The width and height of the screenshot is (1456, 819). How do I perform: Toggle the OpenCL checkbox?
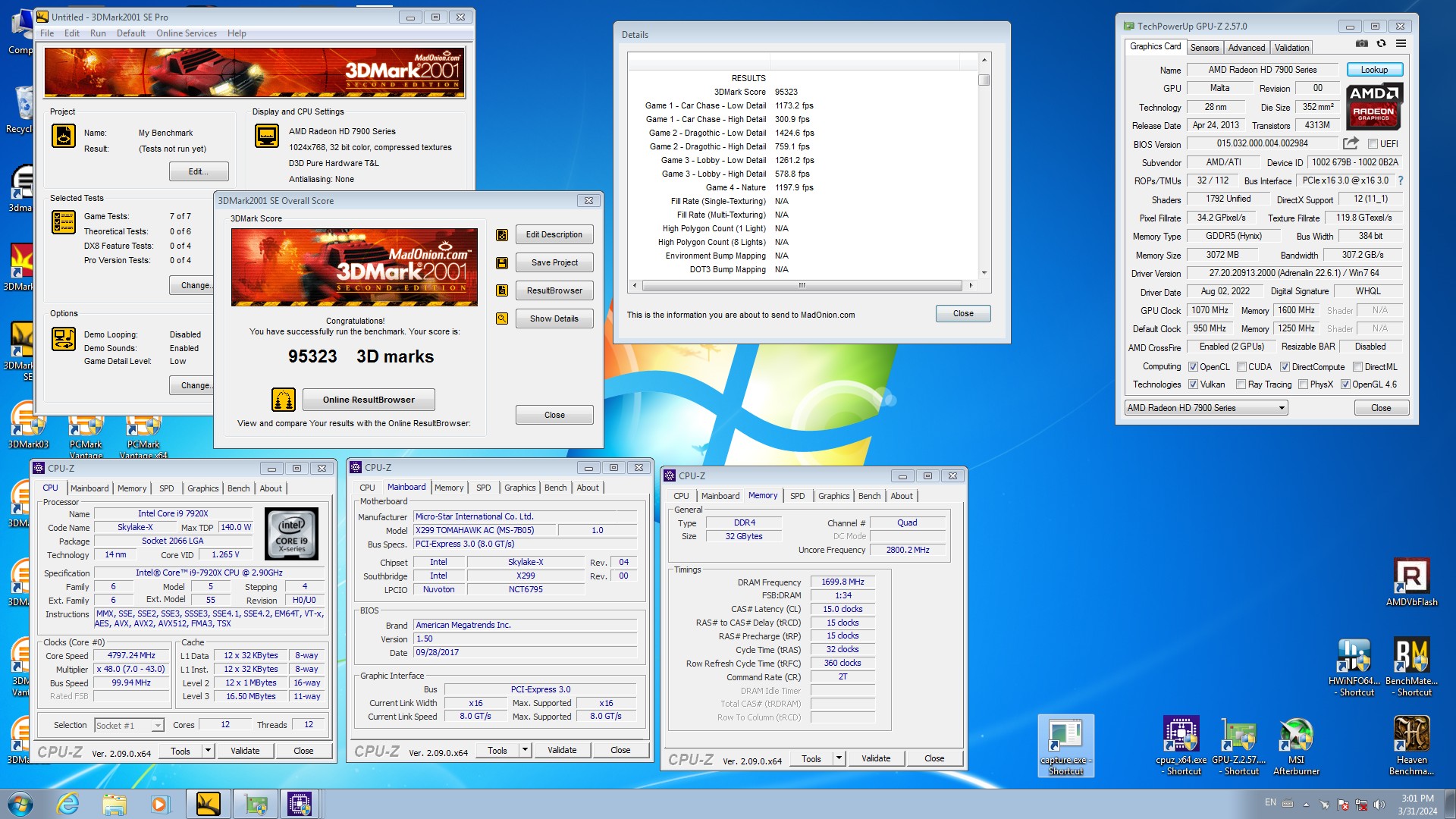1193,367
